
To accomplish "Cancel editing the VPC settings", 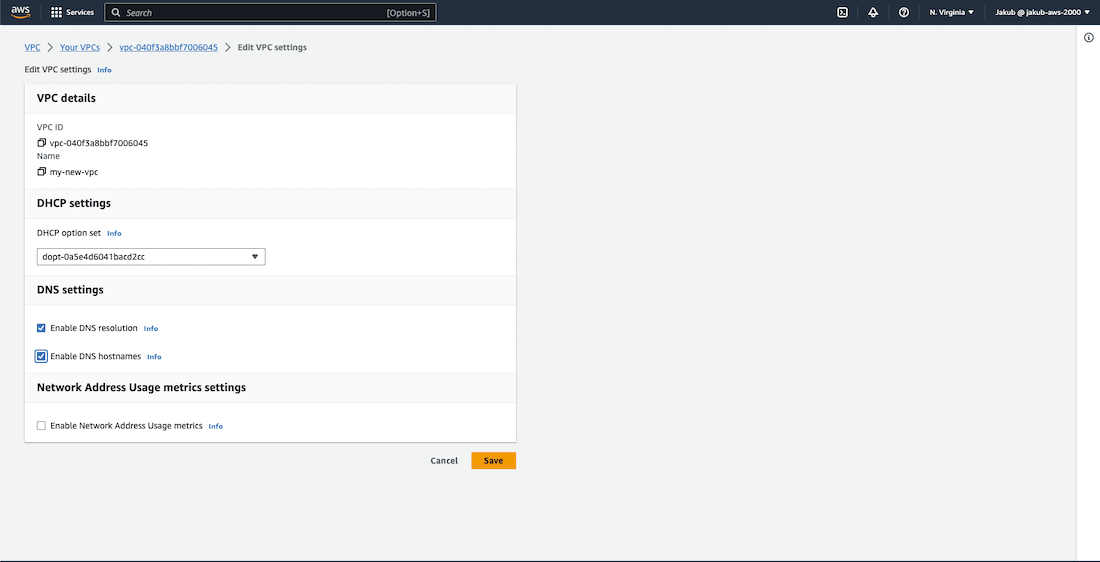I will [x=444, y=461].
